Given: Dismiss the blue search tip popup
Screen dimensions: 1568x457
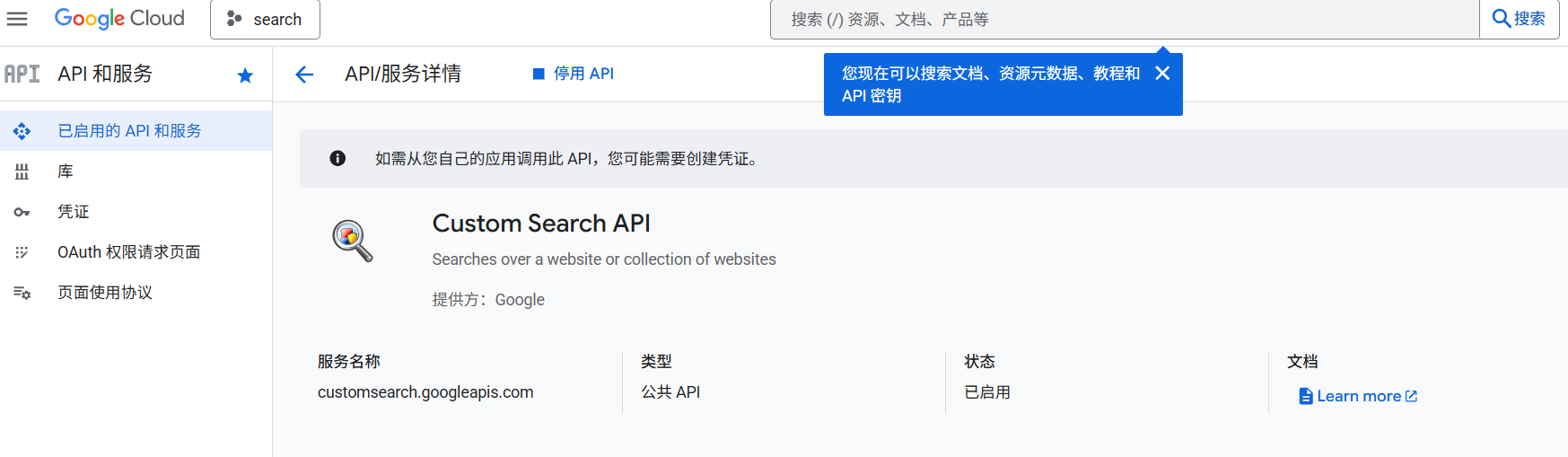Looking at the screenshot, I should click(1162, 74).
